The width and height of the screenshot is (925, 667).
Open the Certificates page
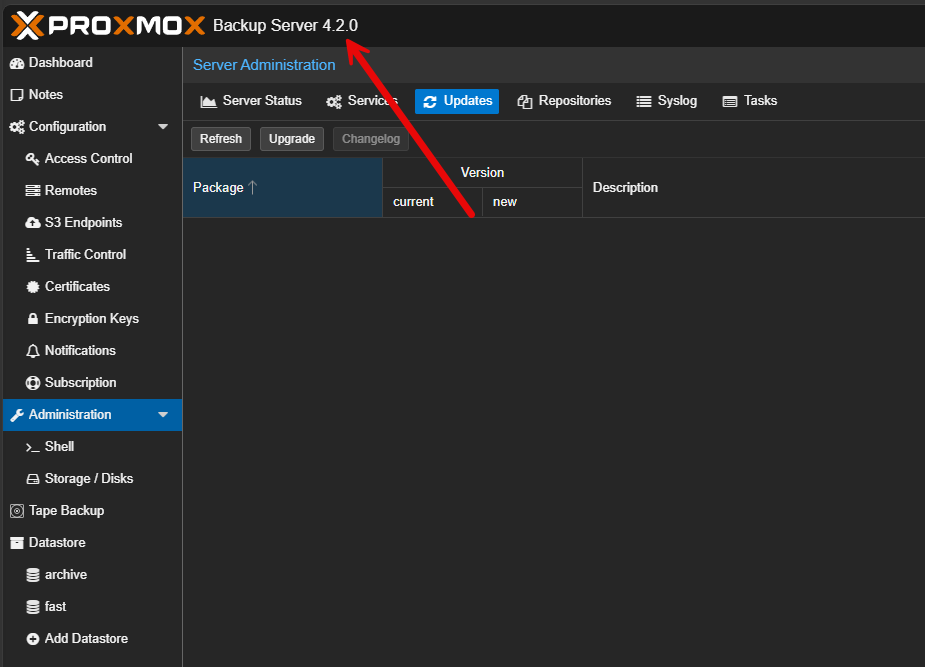pos(93,287)
